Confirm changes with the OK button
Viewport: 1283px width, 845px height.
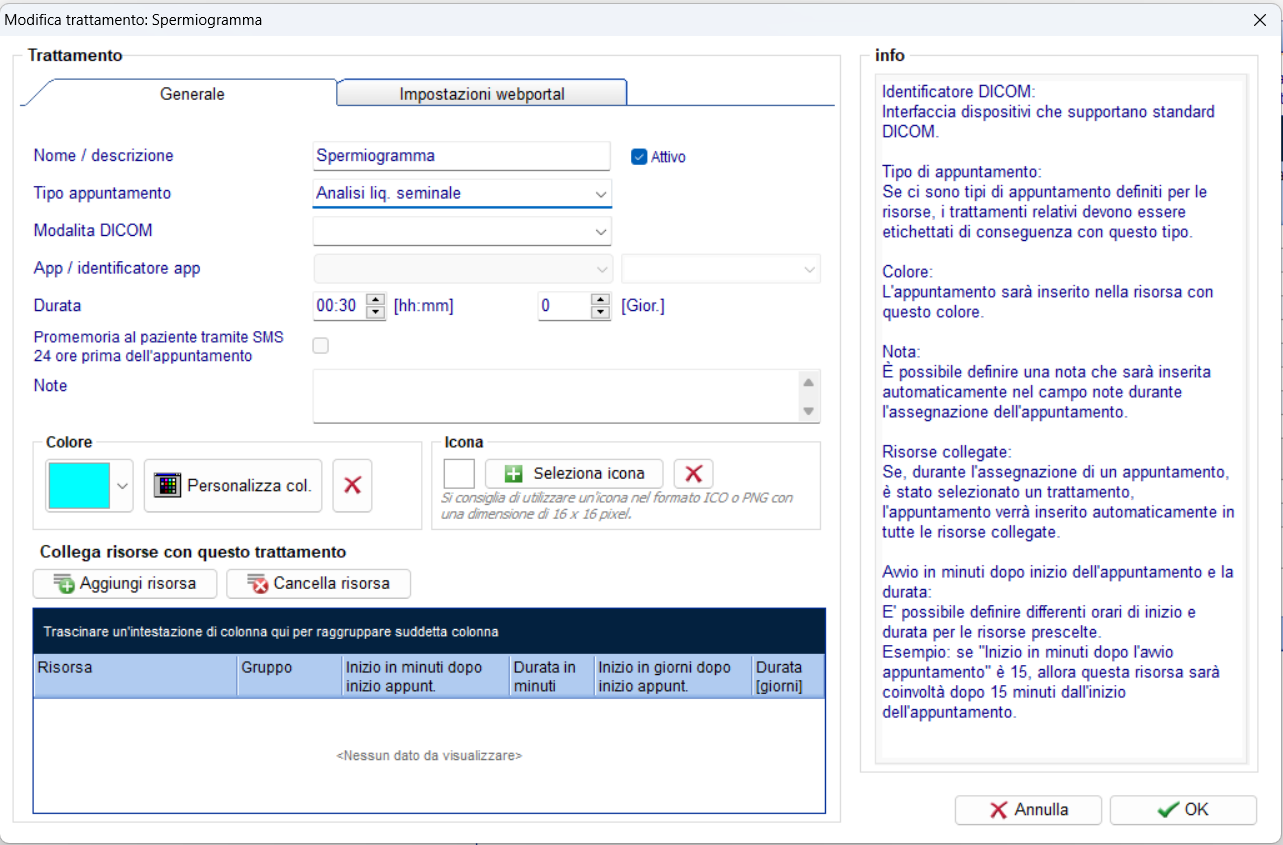pos(1183,810)
